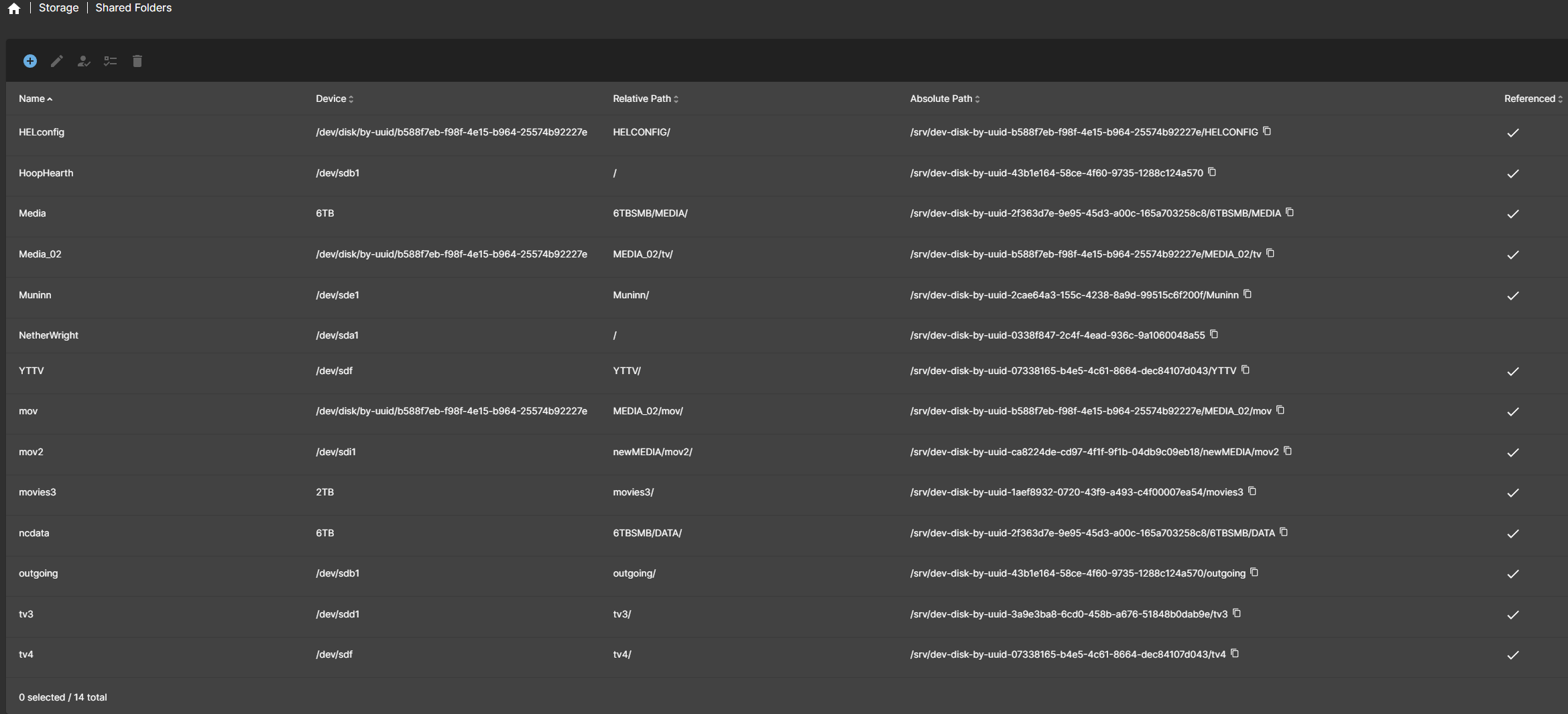Viewport: 1568px width, 714px height.
Task: Open the Permissions user icon in toolbar
Action: (x=84, y=61)
